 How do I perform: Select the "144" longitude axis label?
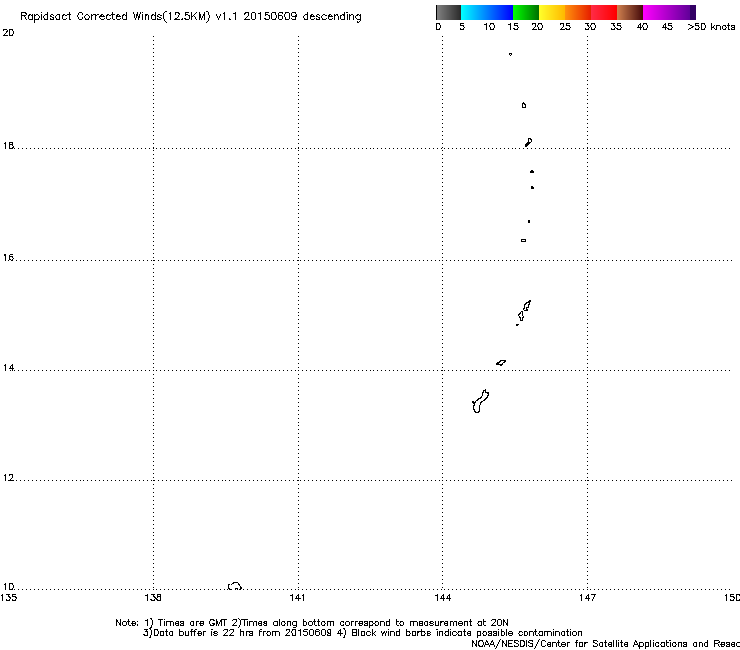click(x=443, y=598)
